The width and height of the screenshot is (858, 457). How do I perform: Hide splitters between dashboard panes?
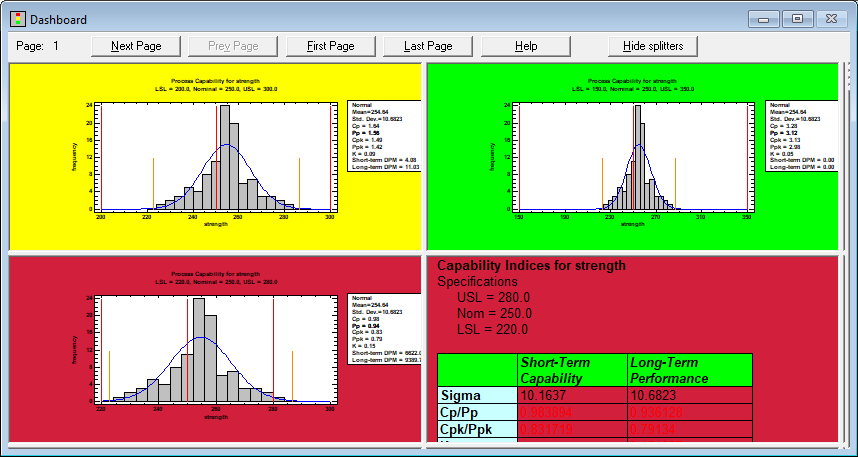[653, 46]
